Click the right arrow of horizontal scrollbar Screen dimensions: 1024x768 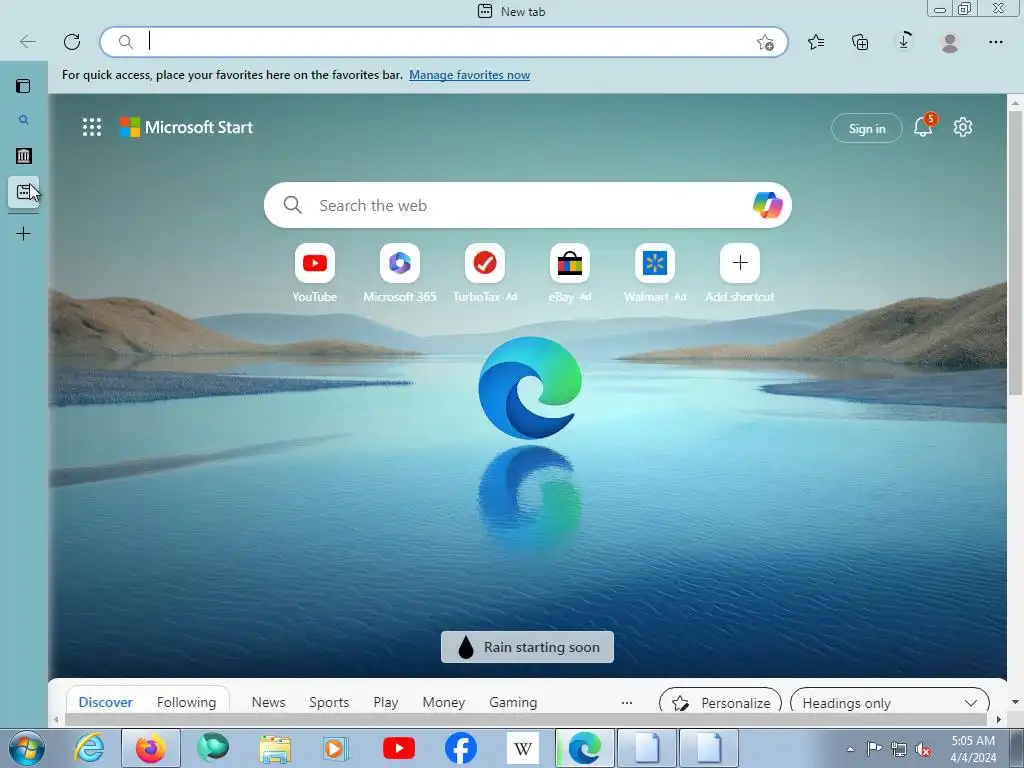pyautogui.click(x=999, y=719)
